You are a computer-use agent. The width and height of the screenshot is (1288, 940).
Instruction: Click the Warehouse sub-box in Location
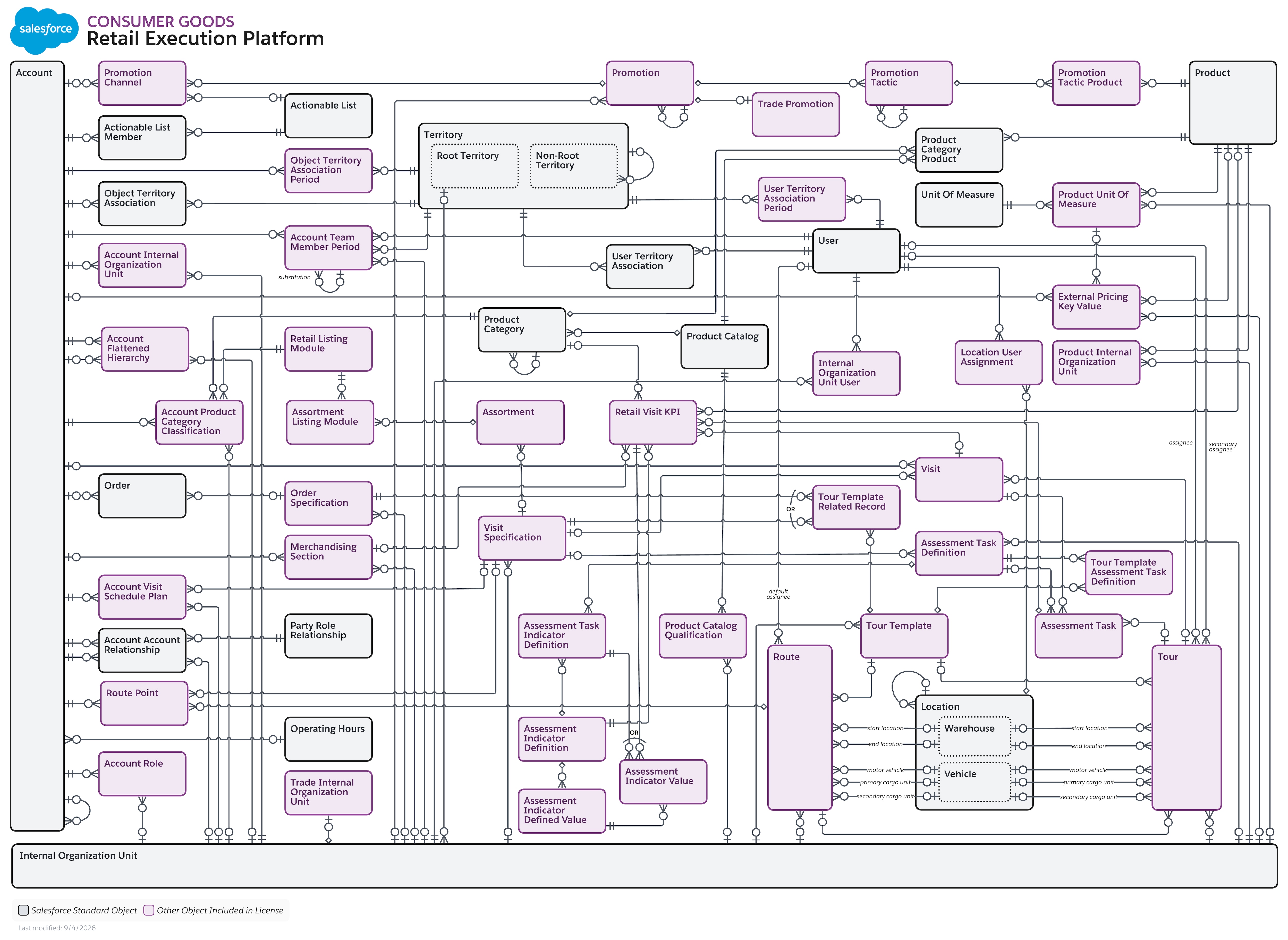(975, 736)
